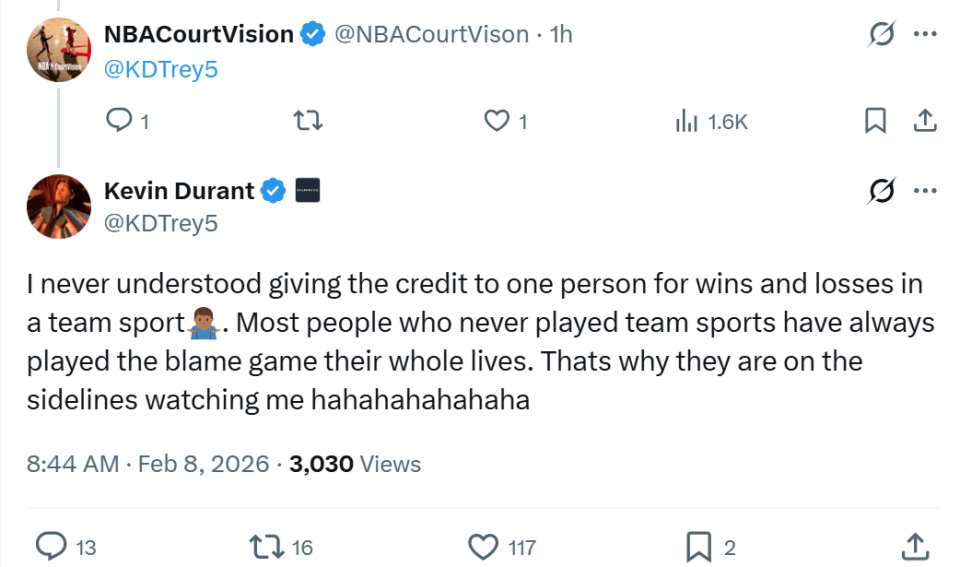The image size is (960, 567).
Task: Open NBACourtVision profile name link
Action: click(x=198, y=34)
